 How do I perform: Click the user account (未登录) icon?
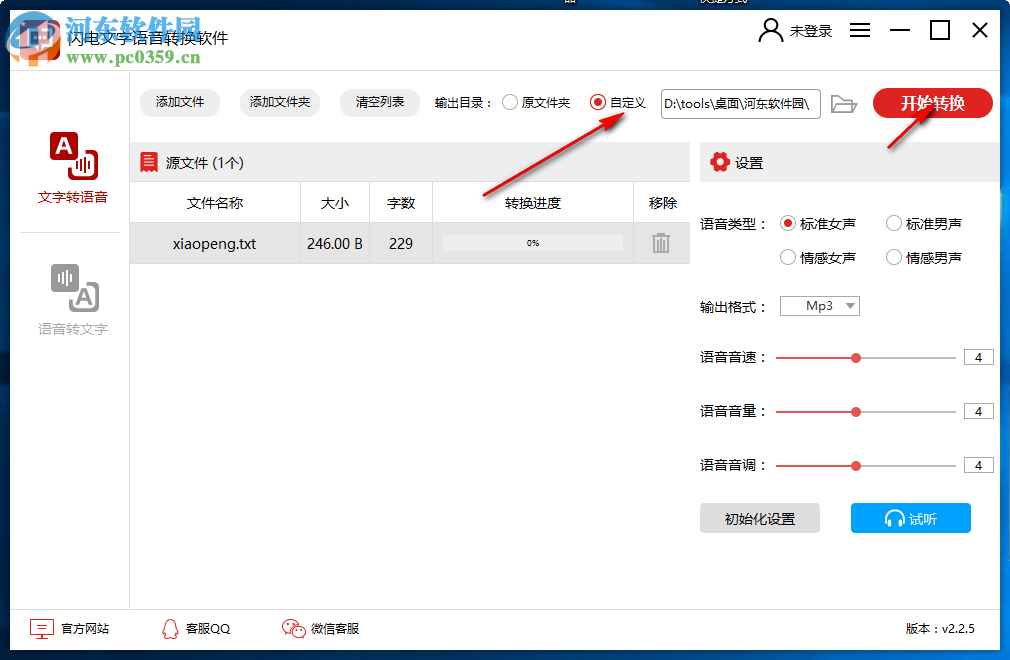click(x=770, y=30)
